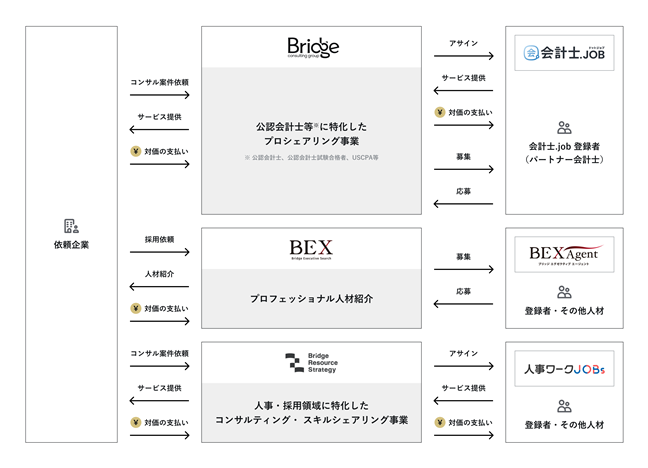648x468 pixels.
Task: Click people icon under BEX Agent logo
Action: (564, 292)
